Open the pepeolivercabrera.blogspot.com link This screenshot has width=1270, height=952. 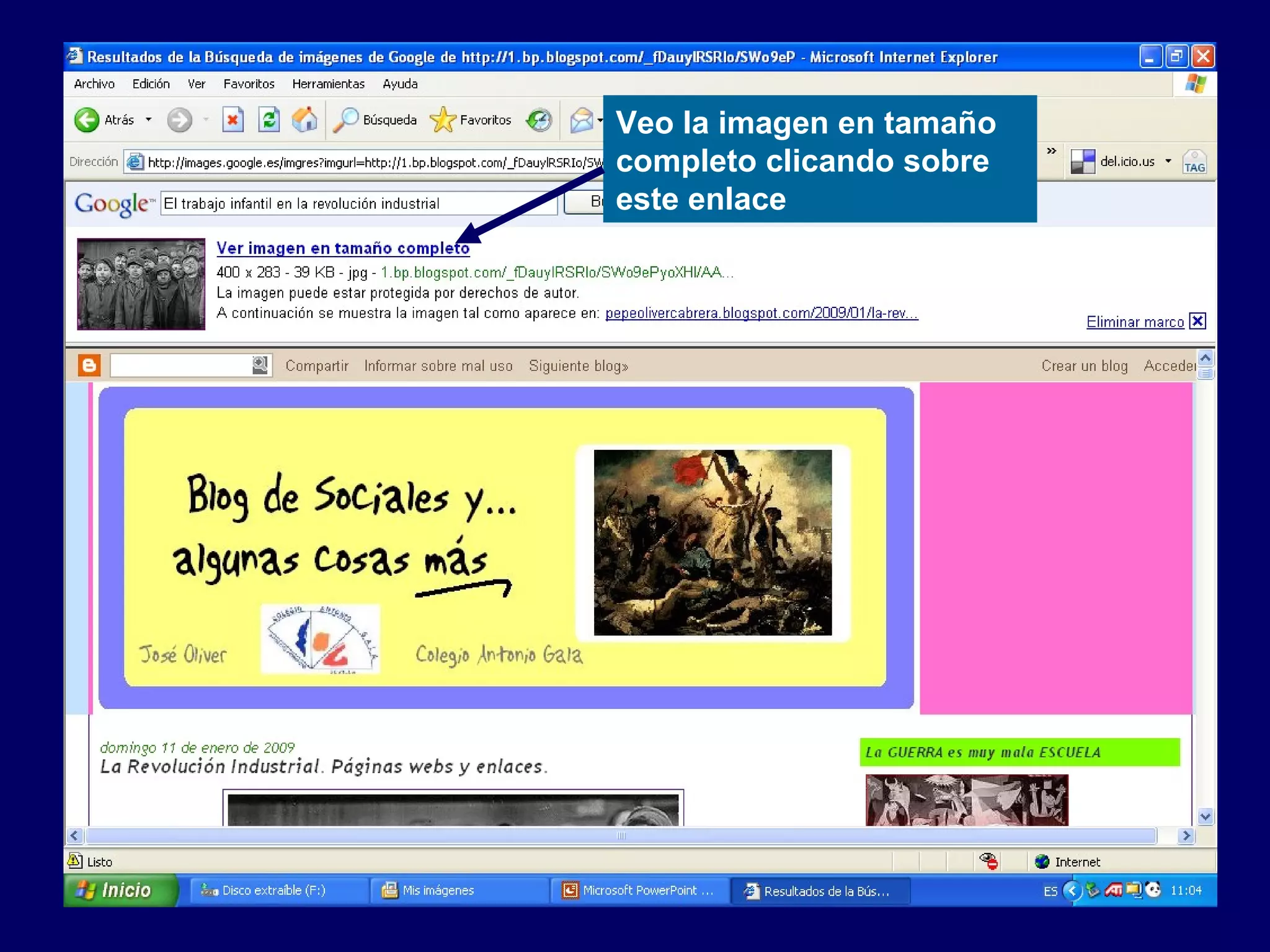click(762, 313)
